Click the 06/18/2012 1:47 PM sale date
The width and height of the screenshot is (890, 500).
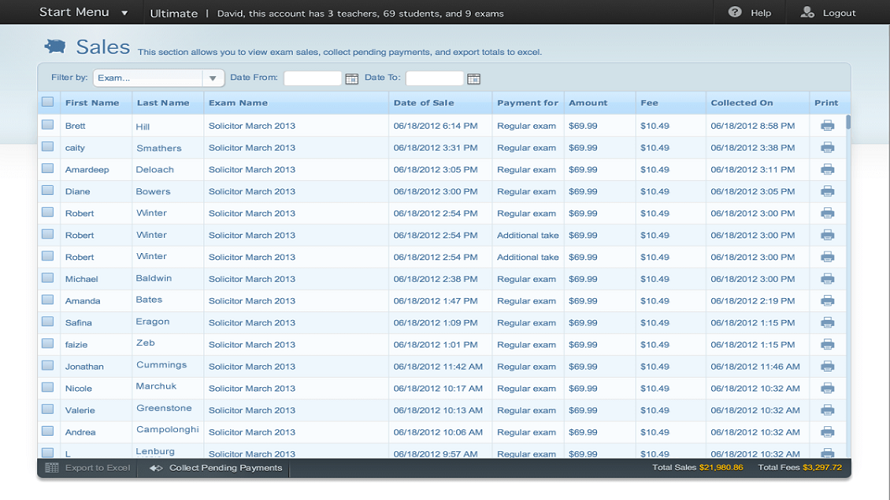[x=435, y=300]
